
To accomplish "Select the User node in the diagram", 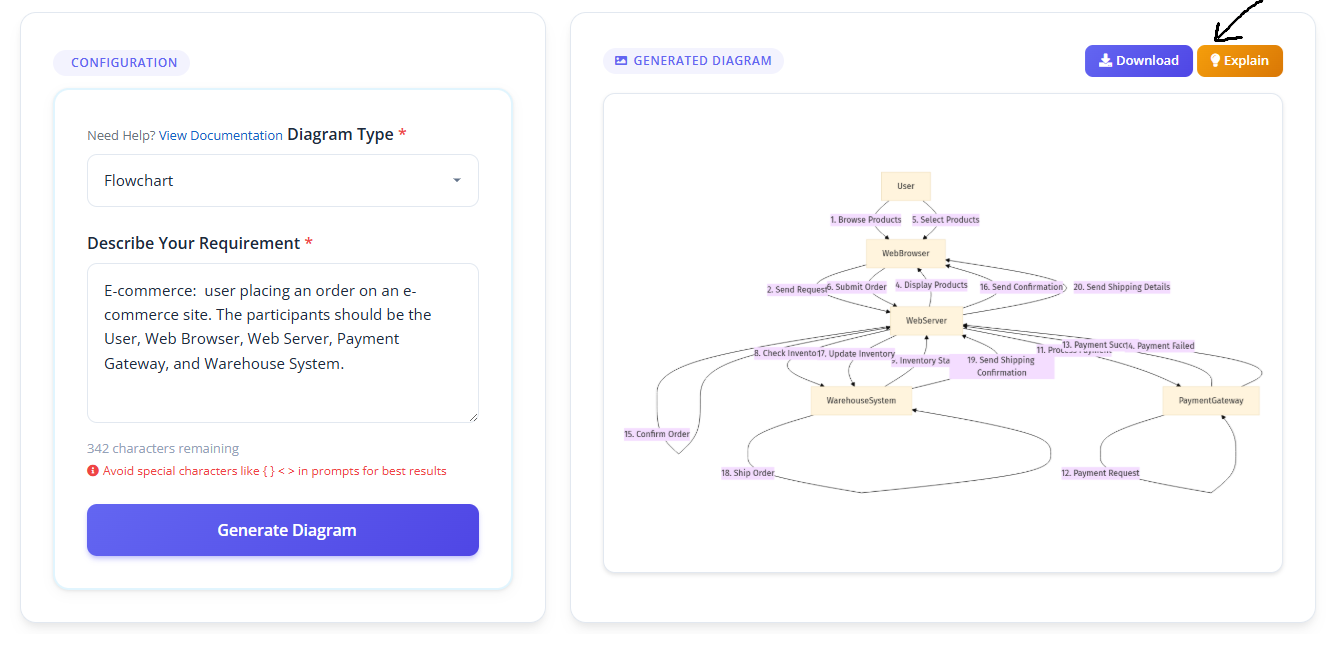I will point(906,186).
